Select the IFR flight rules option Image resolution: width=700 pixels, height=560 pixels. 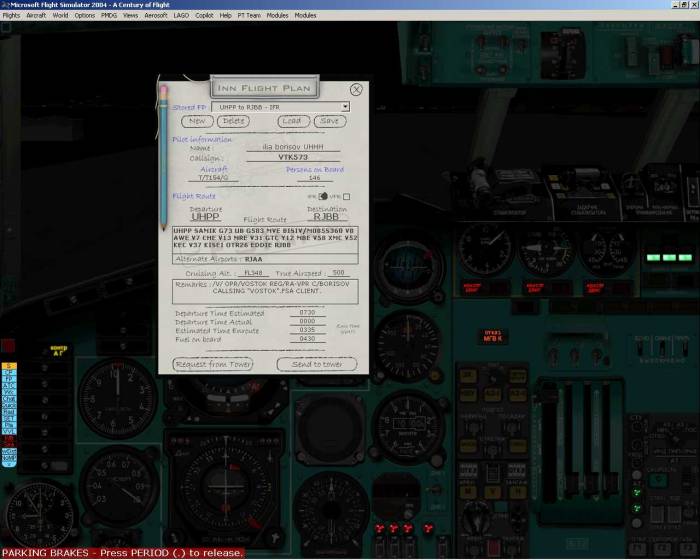point(323,196)
